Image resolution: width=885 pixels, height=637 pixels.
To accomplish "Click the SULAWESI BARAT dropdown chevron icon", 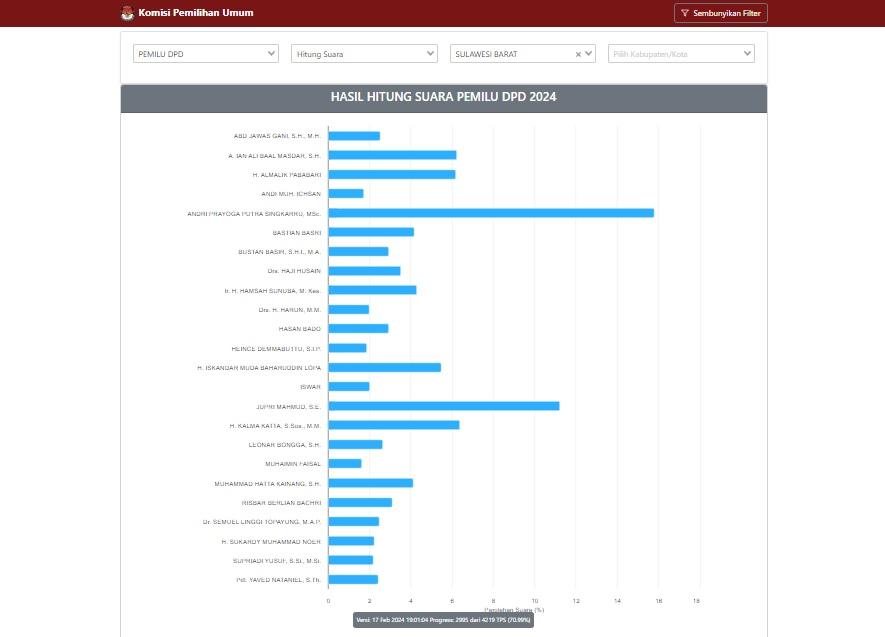I will tap(588, 53).
